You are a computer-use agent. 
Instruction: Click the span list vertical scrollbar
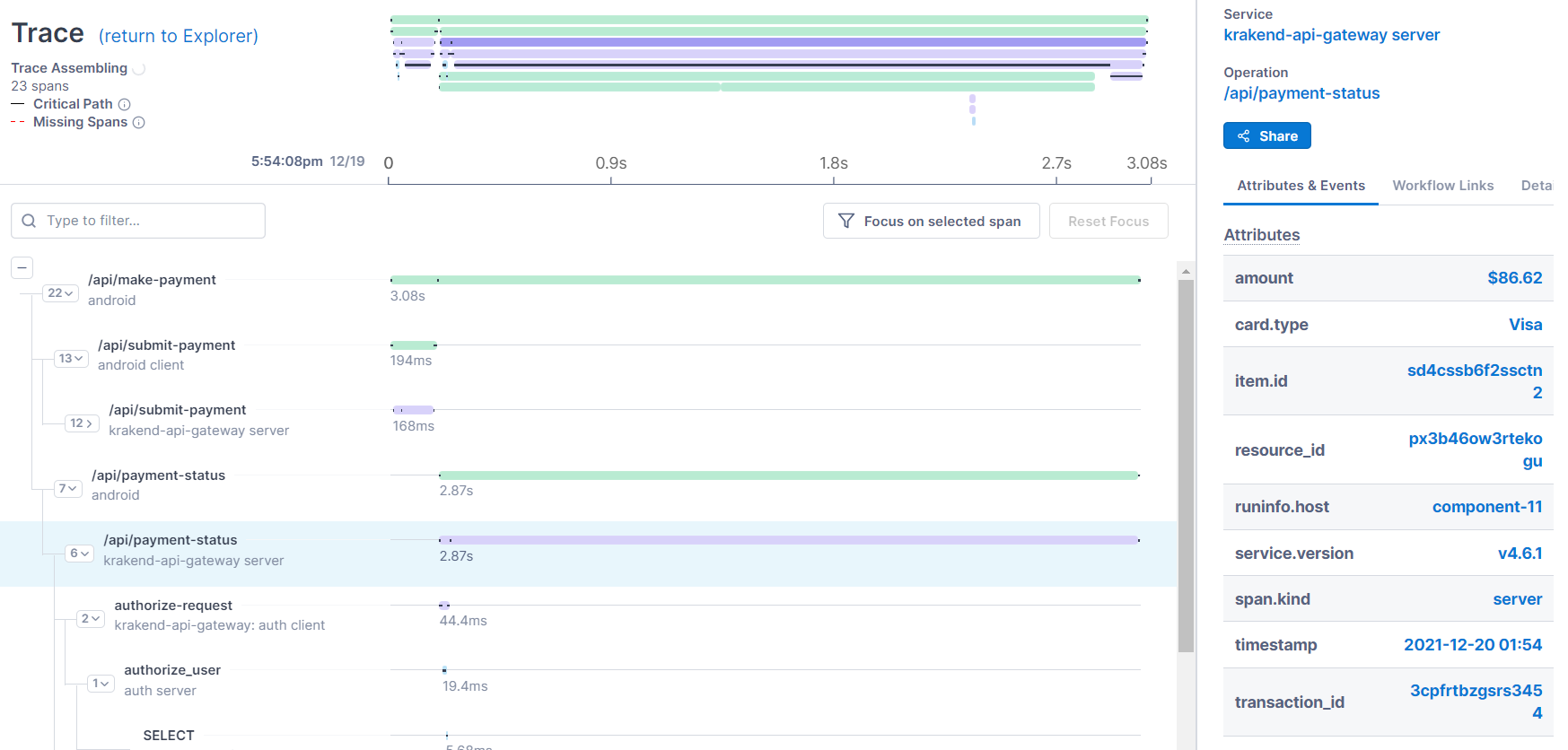1186,467
